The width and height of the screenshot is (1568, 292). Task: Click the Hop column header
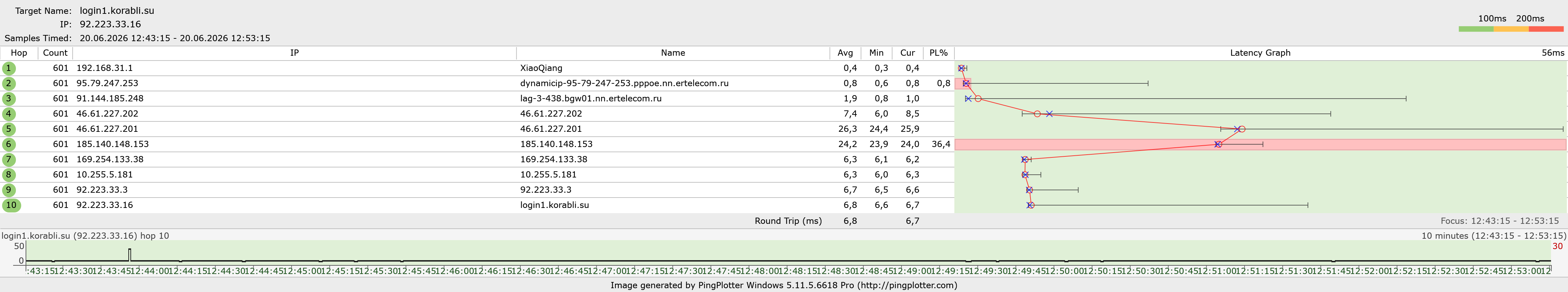(x=19, y=53)
